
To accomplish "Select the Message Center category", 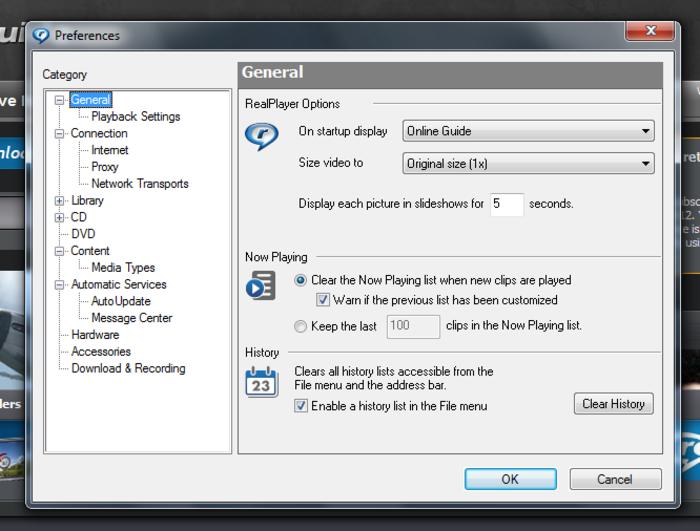I will [131, 318].
